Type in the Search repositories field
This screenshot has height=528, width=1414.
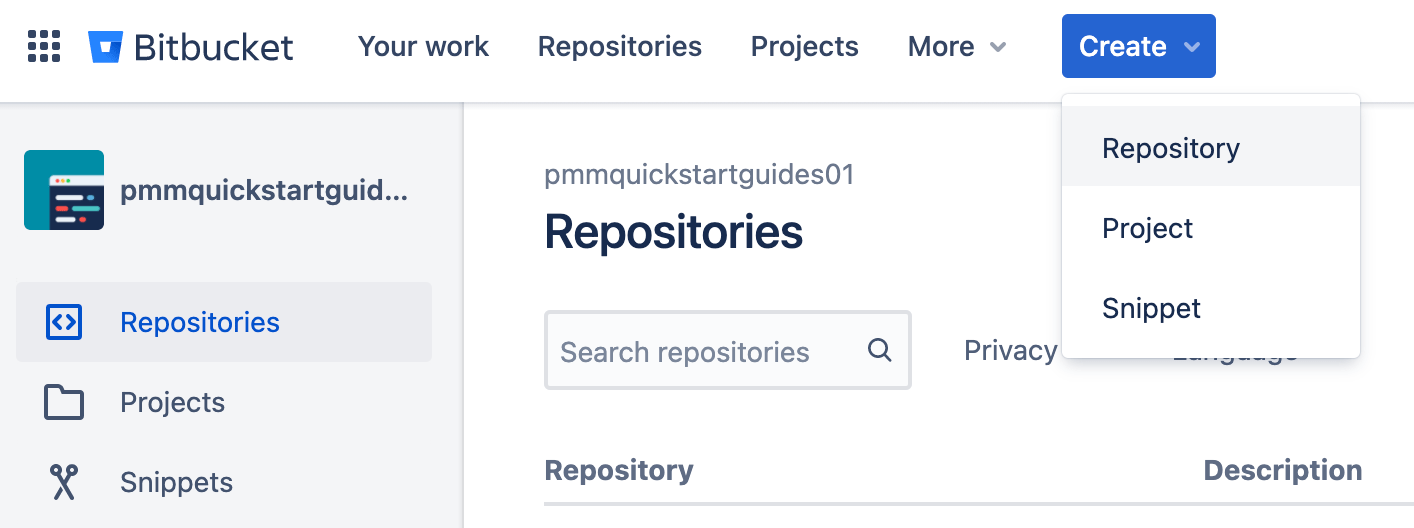click(700, 351)
